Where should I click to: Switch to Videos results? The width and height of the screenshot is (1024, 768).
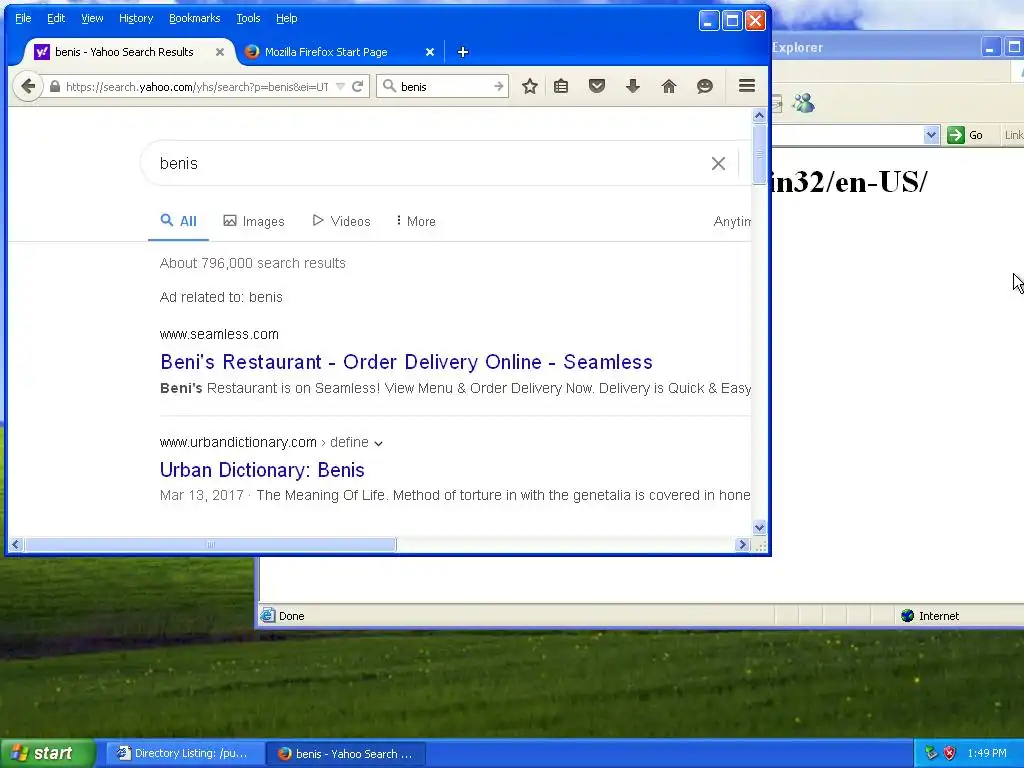coord(341,221)
